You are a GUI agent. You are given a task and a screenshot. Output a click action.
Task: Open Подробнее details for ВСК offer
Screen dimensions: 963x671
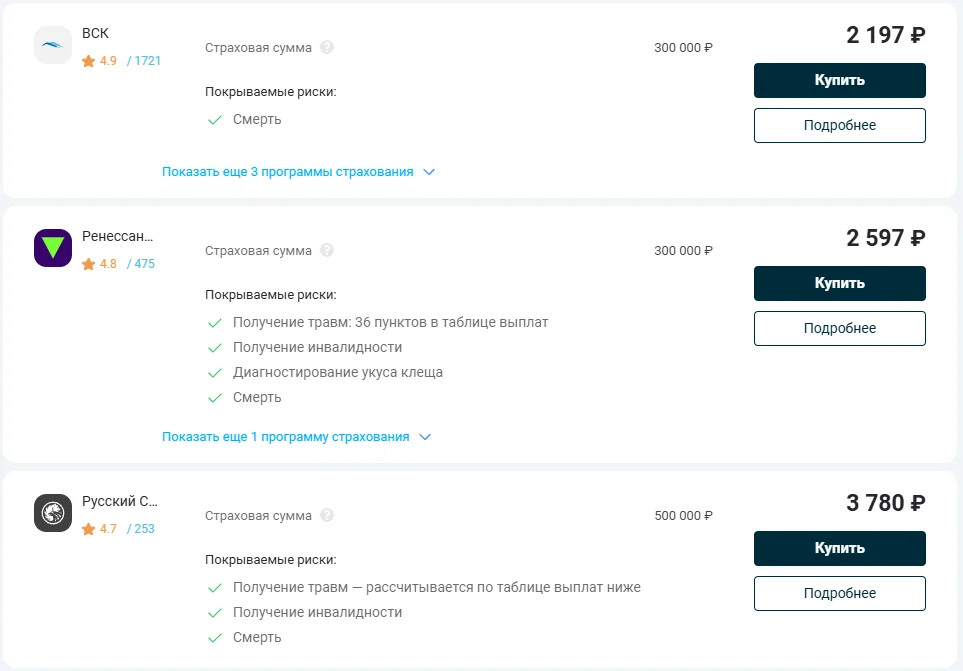(840, 125)
